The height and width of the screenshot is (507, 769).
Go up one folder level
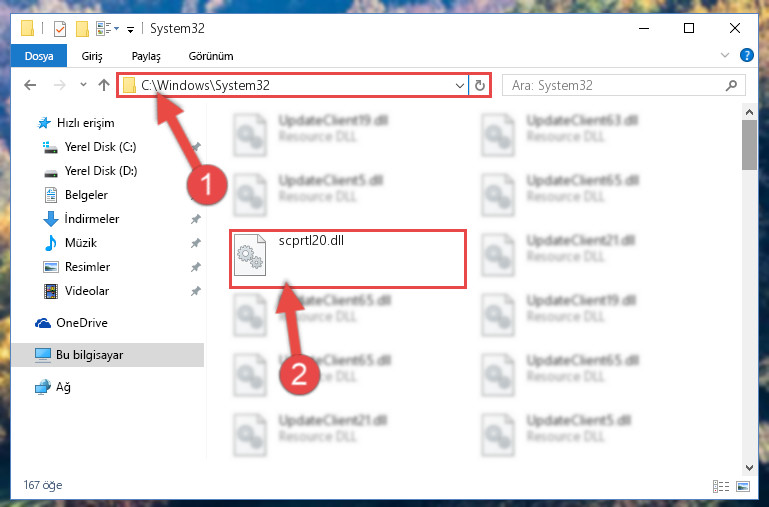pos(103,85)
